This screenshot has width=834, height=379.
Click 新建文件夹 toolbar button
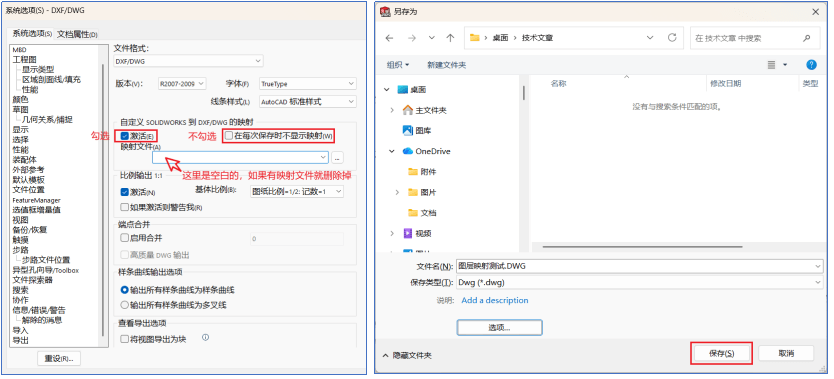coord(446,65)
